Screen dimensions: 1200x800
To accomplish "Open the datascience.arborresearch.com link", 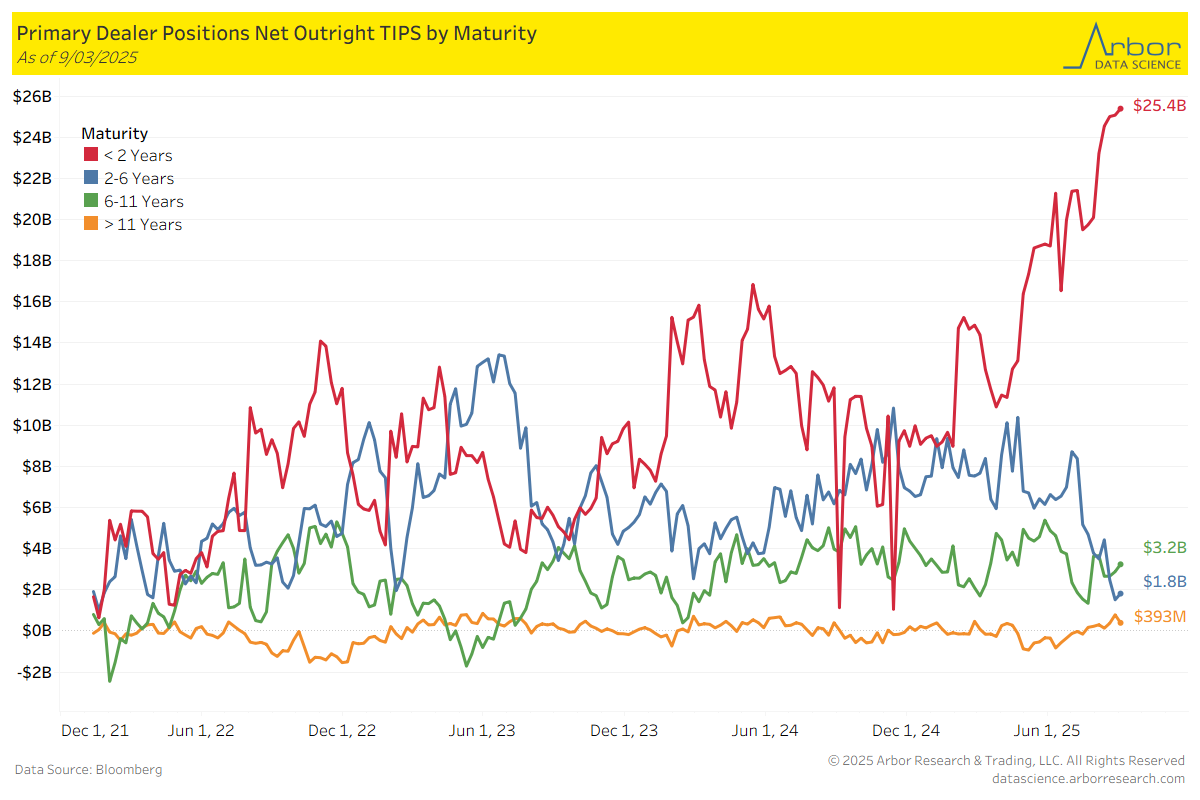I will (1088, 778).
